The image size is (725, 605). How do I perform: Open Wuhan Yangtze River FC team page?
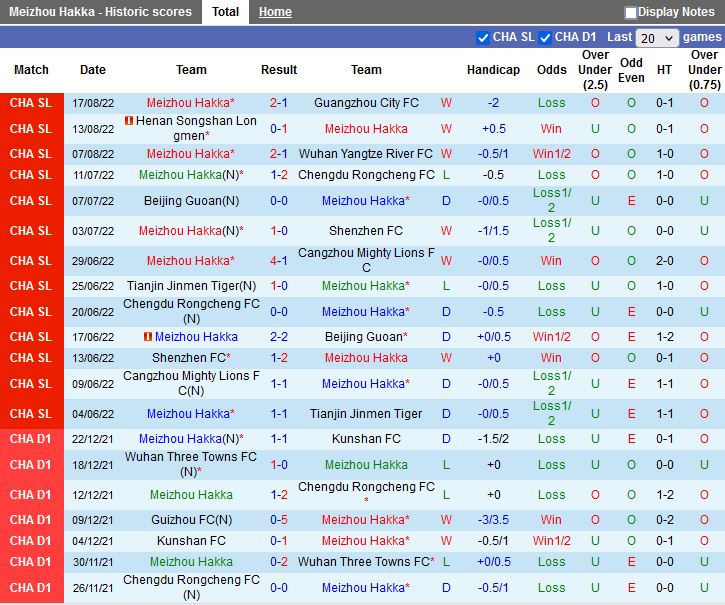(x=366, y=154)
